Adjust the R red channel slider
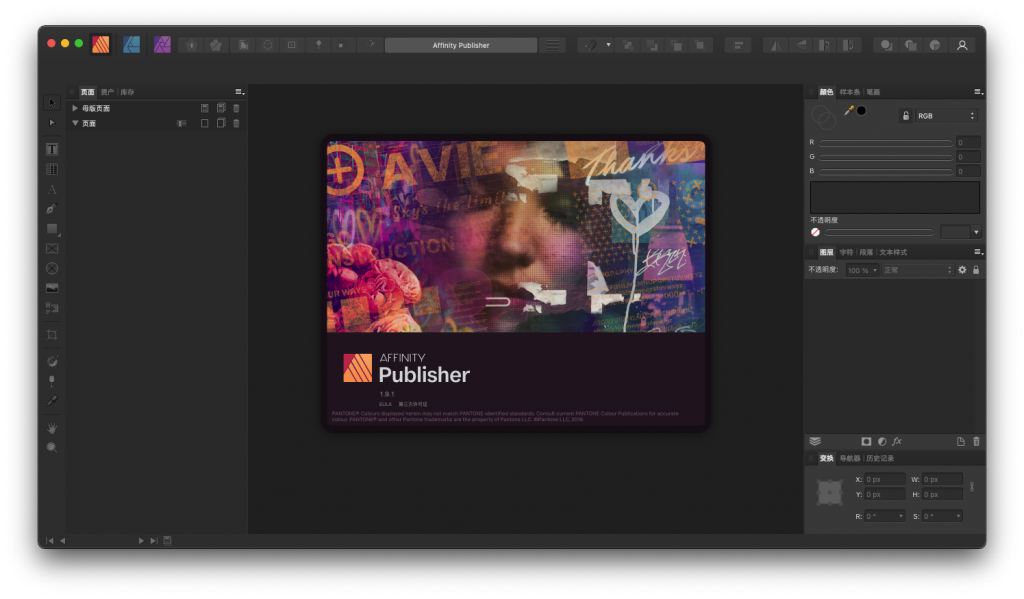Screen dimensions: 1024x599 (x=886, y=142)
